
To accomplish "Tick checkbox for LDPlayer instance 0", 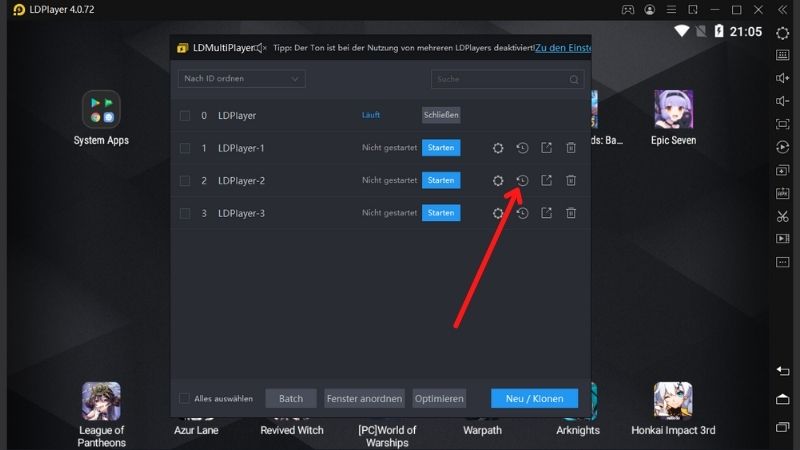I will pyautogui.click(x=185, y=116).
